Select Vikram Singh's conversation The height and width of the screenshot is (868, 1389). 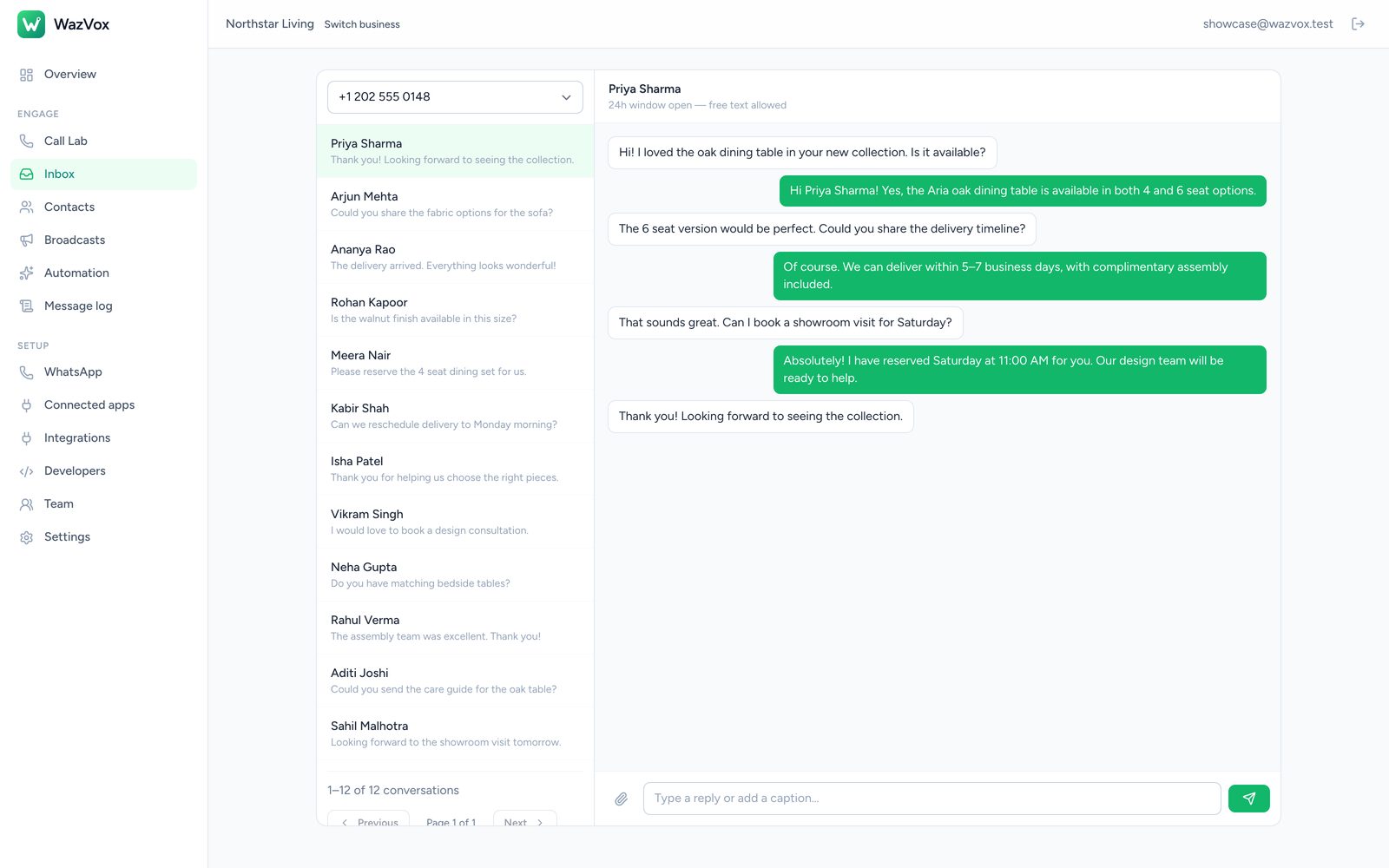click(x=455, y=522)
